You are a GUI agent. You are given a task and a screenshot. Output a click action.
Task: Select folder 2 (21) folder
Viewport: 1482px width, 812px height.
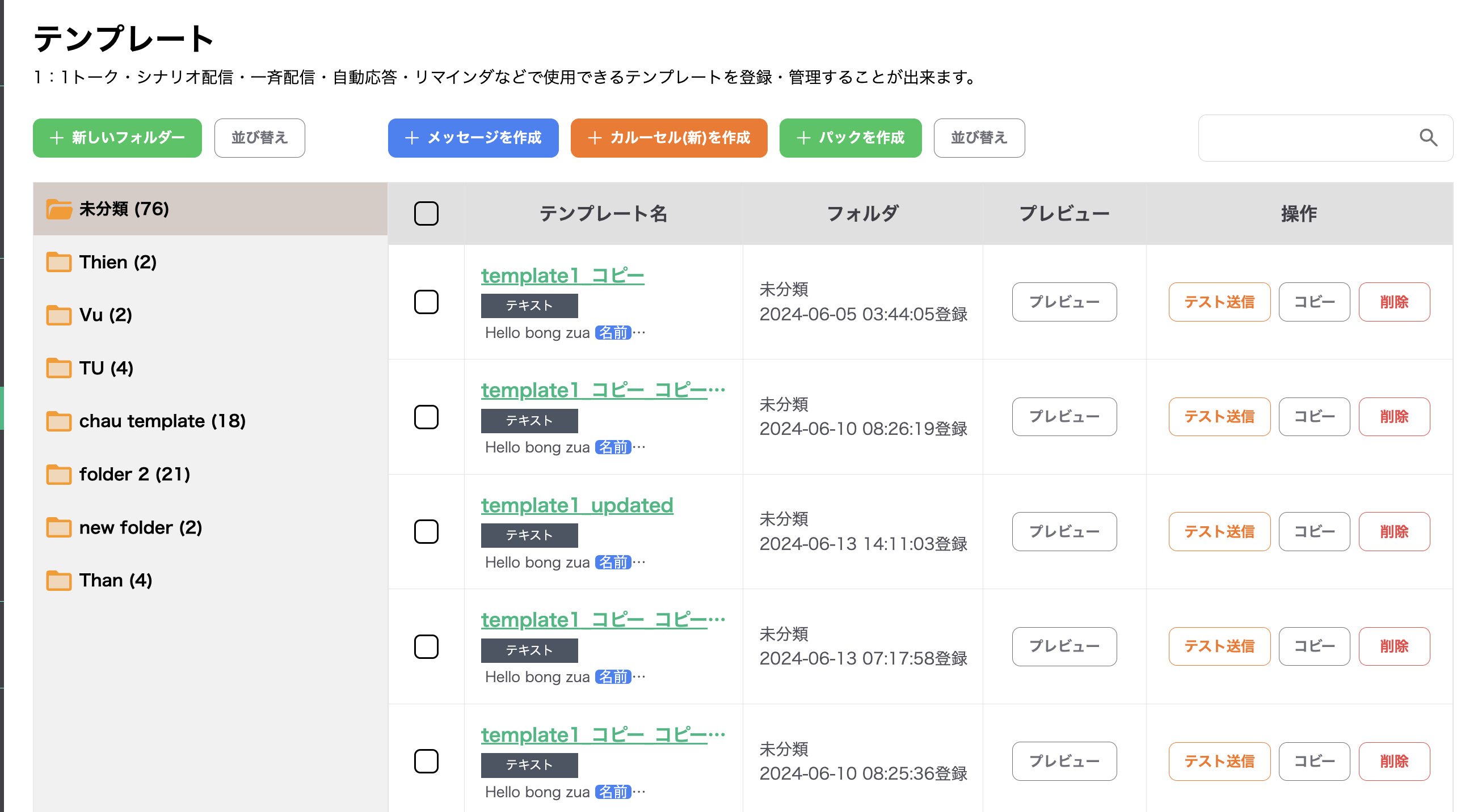tap(210, 475)
